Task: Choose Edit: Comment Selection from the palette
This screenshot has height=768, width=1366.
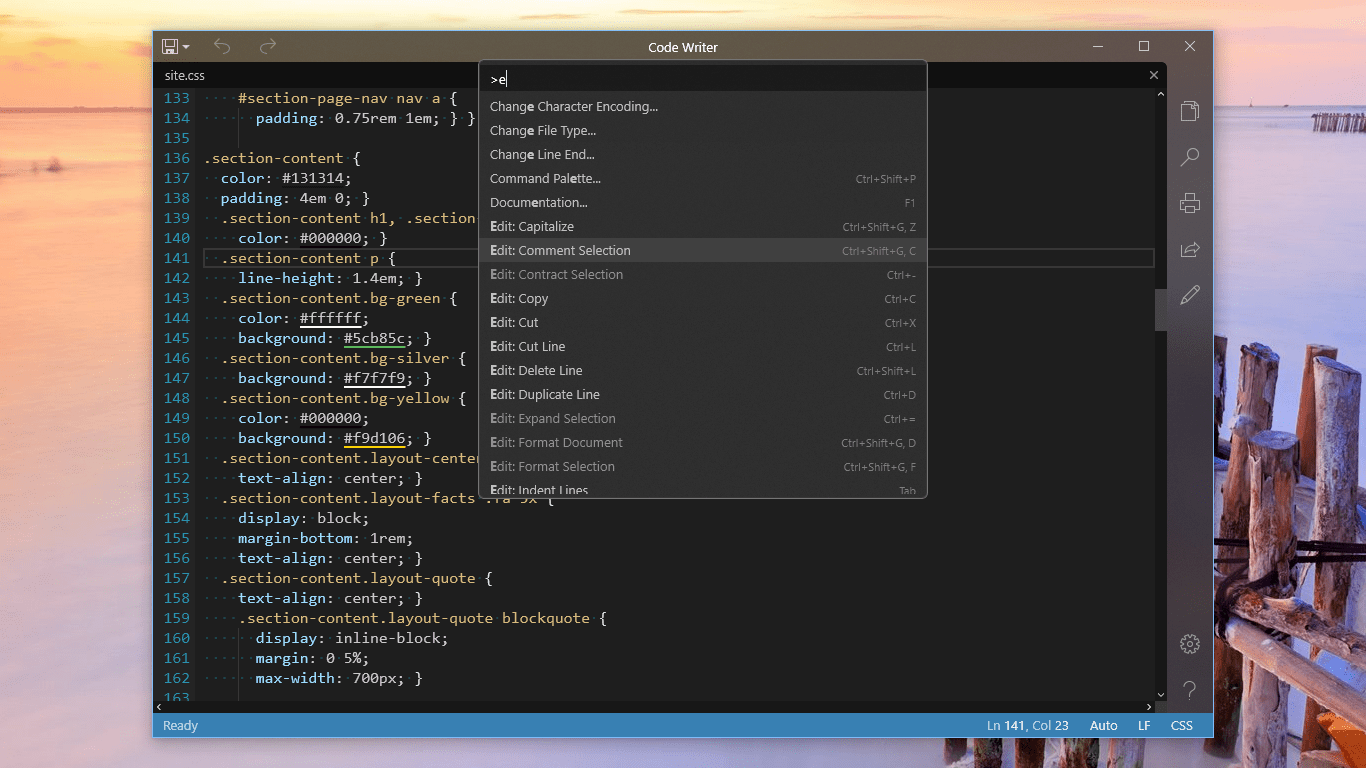Action: click(560, 250)
